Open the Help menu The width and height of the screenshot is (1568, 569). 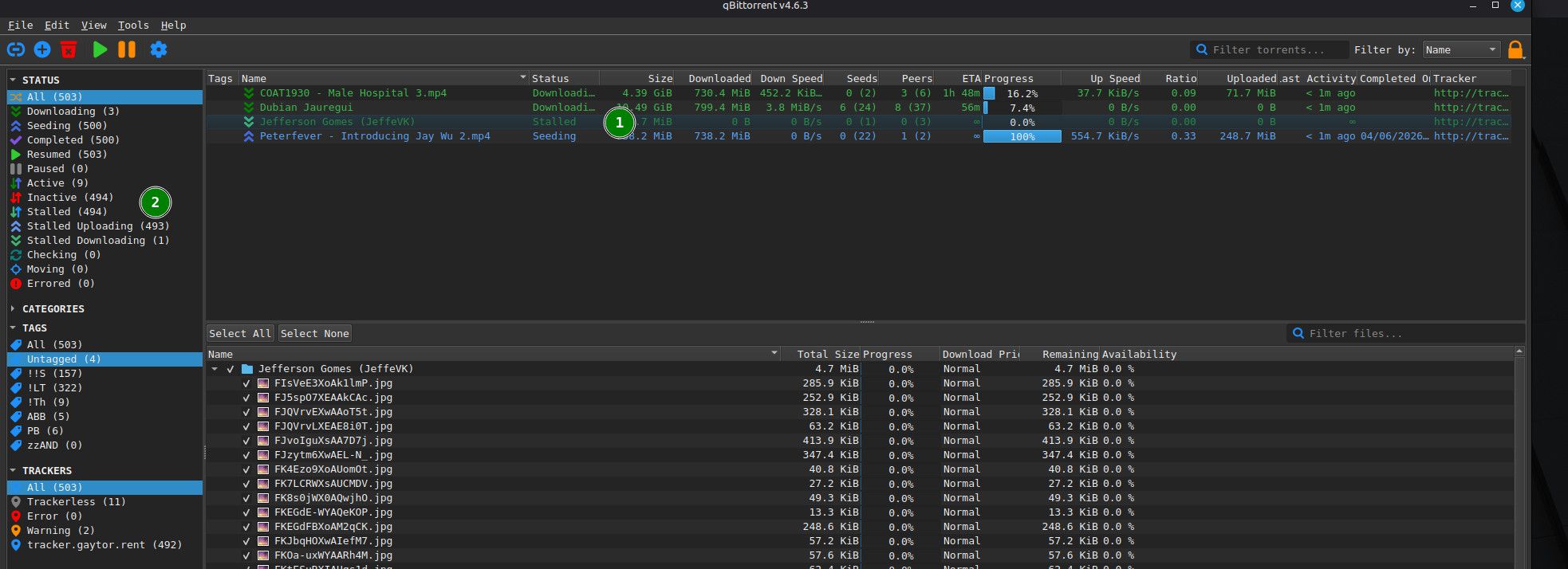point(173,26)
